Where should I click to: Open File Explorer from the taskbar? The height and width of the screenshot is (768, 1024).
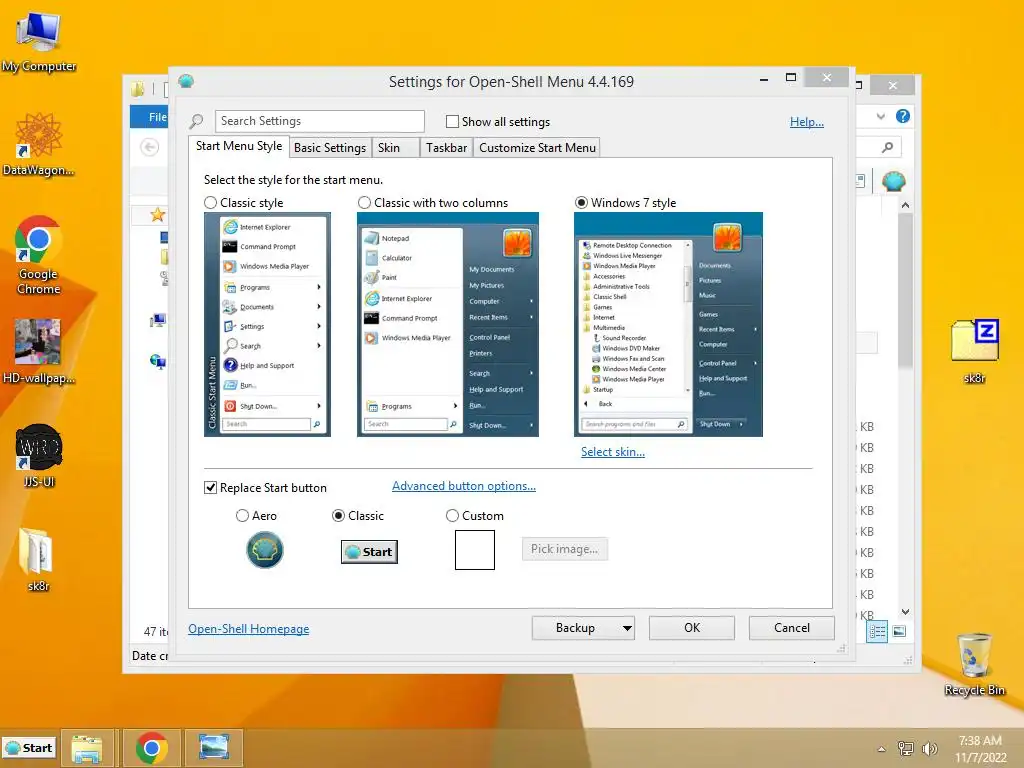coord(87,748)
